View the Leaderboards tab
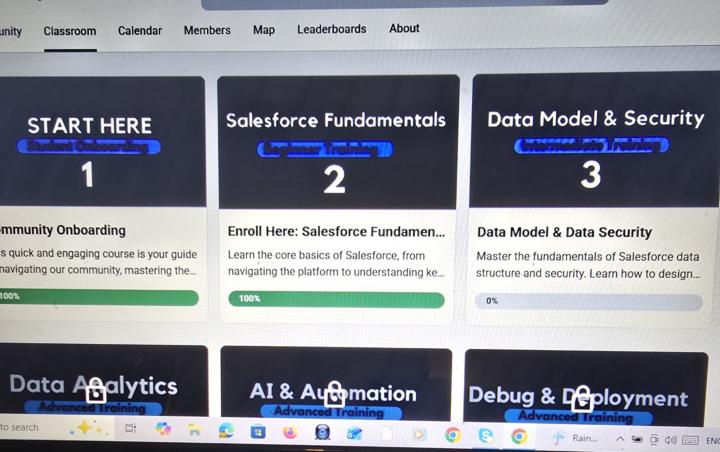The image size is (720, 452). (332, 29)
